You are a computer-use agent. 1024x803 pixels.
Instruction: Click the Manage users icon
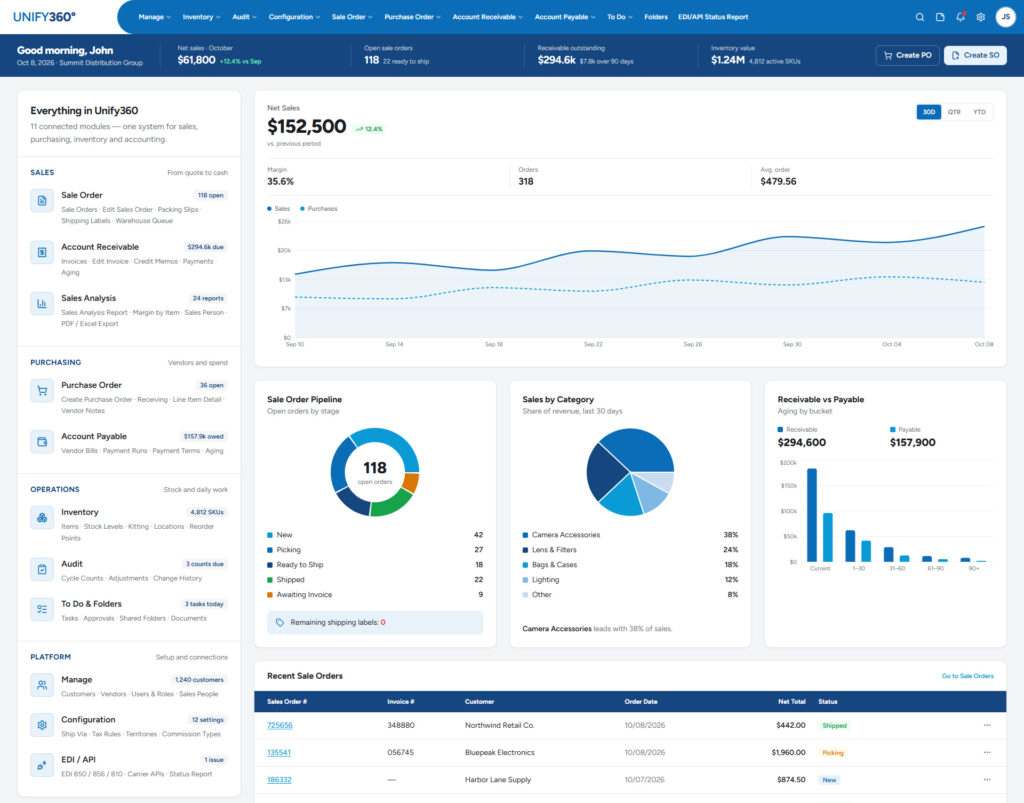click(42, 685)
